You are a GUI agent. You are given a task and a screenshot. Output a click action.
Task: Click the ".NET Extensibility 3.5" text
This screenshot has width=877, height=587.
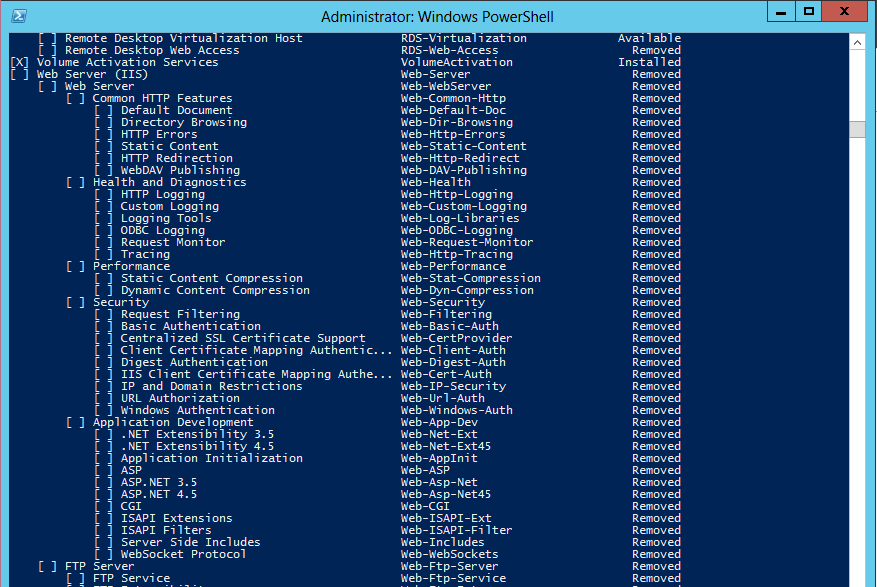click(197, 435)
